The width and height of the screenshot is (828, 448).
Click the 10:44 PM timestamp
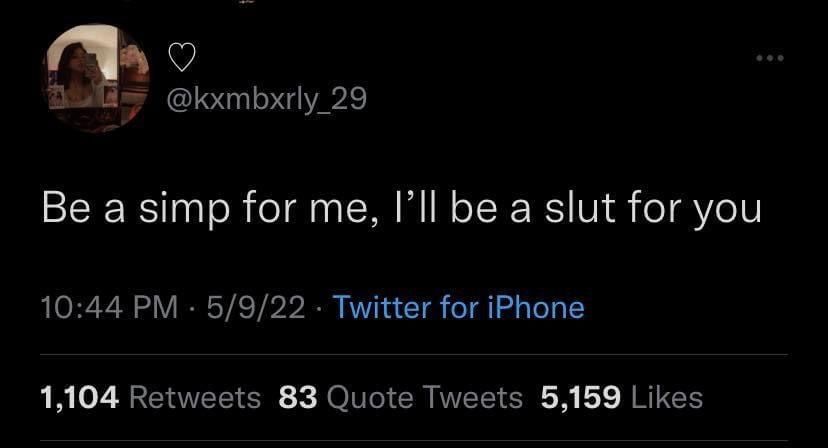[x=109, y=307]
